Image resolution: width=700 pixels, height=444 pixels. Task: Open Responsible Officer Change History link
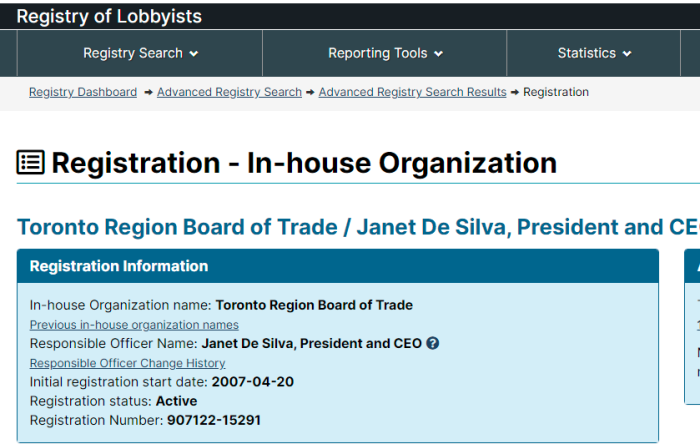pyautogui.click(x=128, y=363)
